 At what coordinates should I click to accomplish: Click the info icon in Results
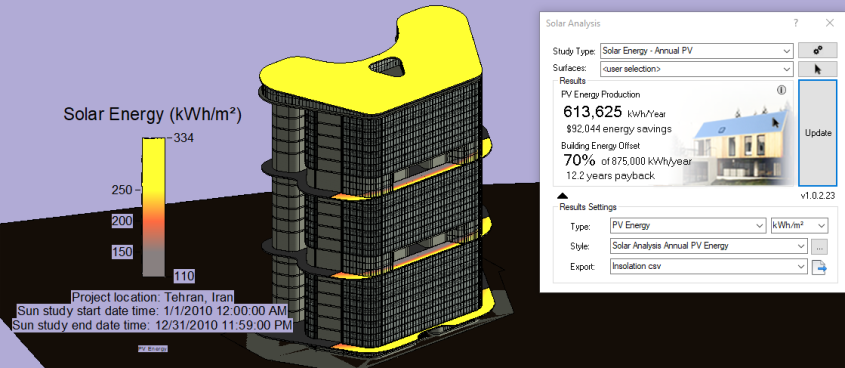781,91
